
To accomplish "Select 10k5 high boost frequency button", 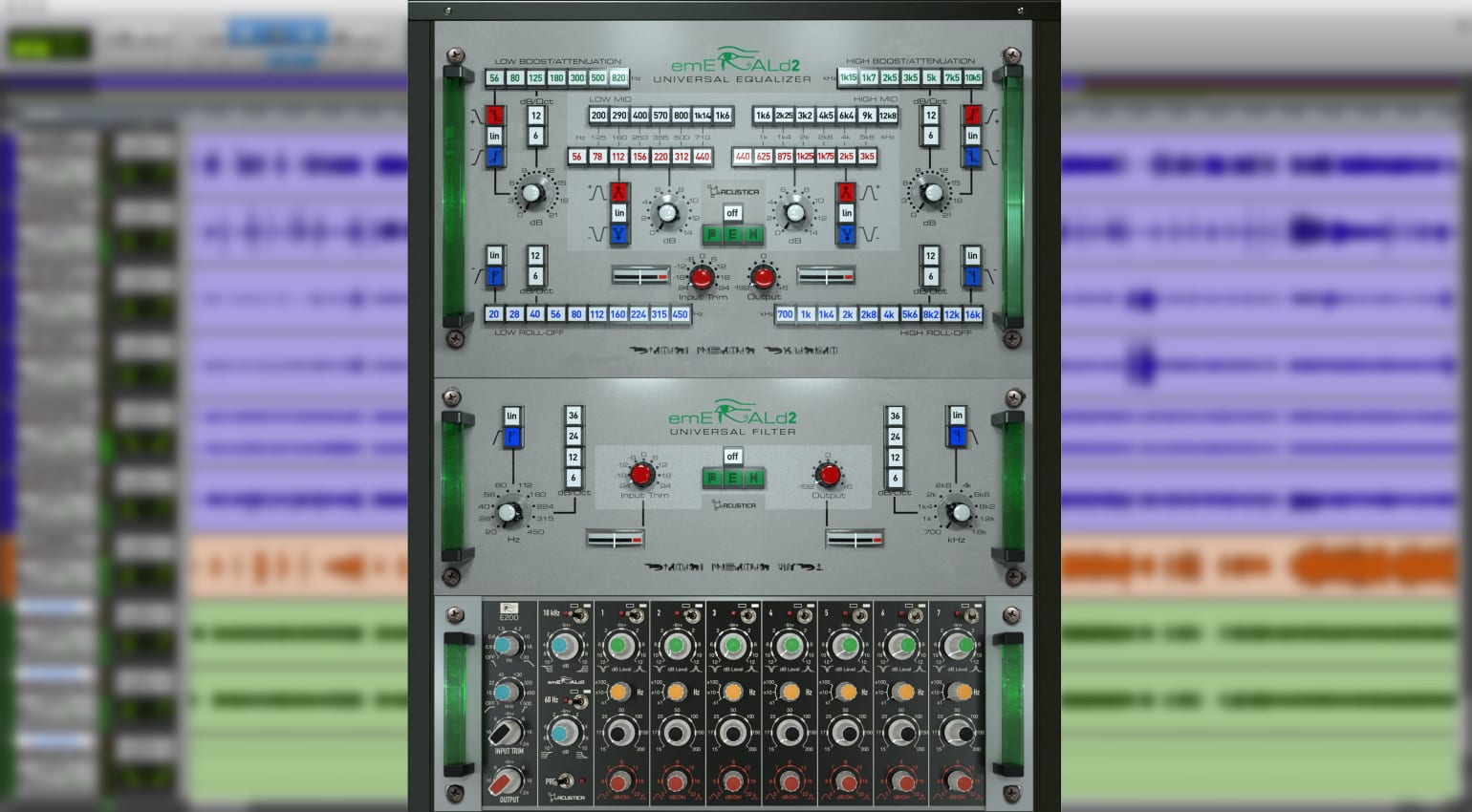I will click(972, 78).
